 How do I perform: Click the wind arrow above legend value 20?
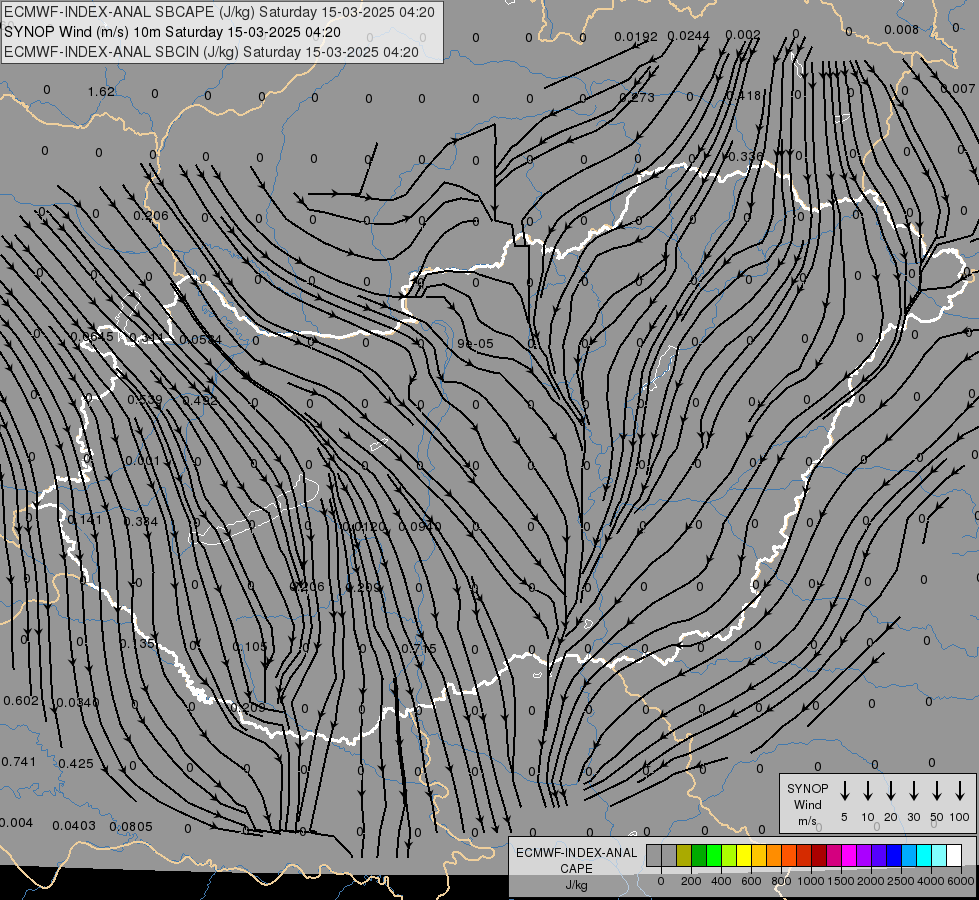[x=890, y=791]
